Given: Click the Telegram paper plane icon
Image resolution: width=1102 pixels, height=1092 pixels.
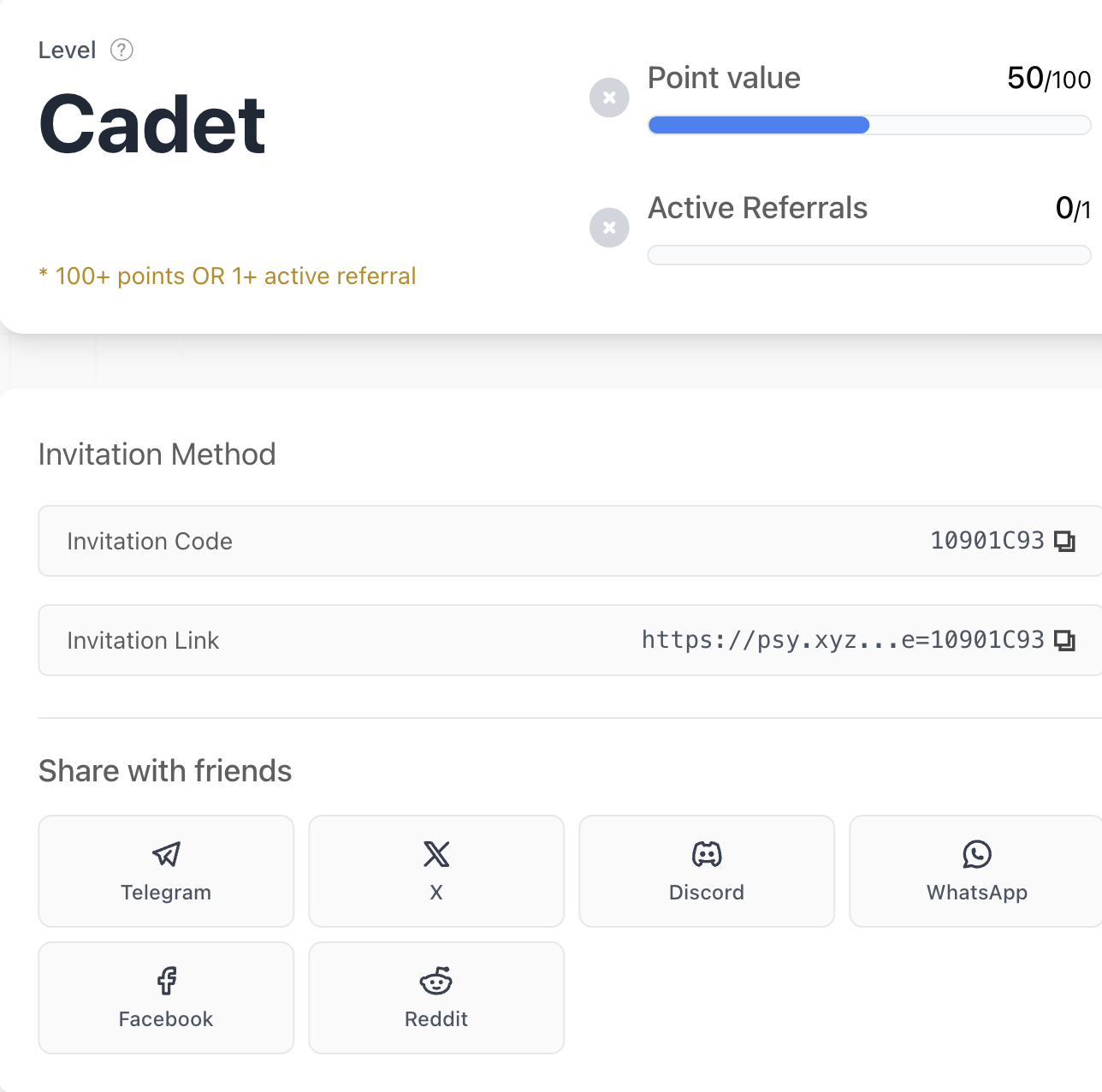Looking at the screenshot, I should pyautogui.click(x=166, y=854).
